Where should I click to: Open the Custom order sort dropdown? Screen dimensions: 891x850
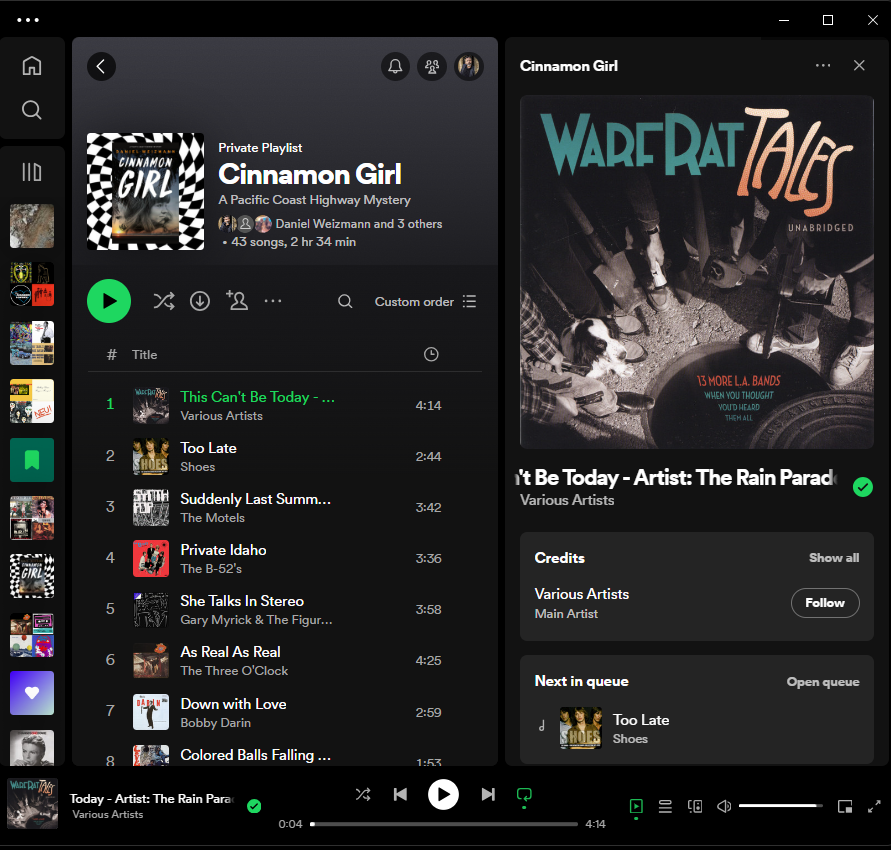pos(425,302)
